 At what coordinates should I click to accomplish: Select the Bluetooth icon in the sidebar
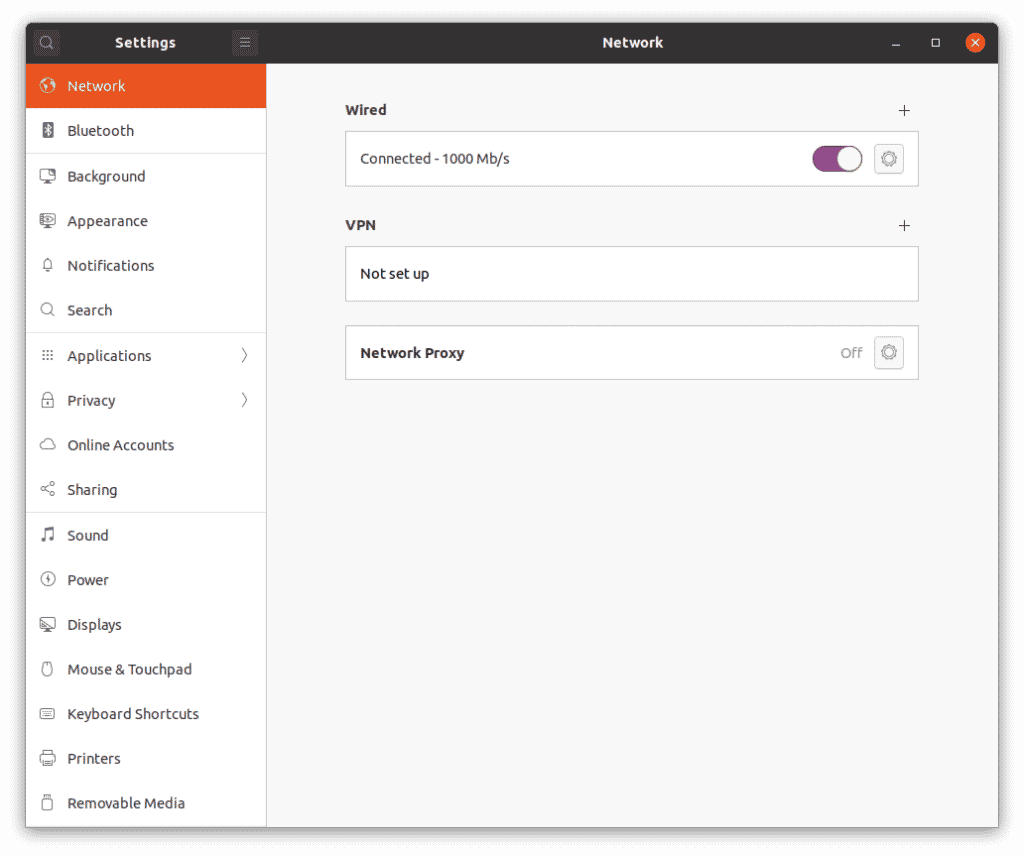tap(47, 131)
